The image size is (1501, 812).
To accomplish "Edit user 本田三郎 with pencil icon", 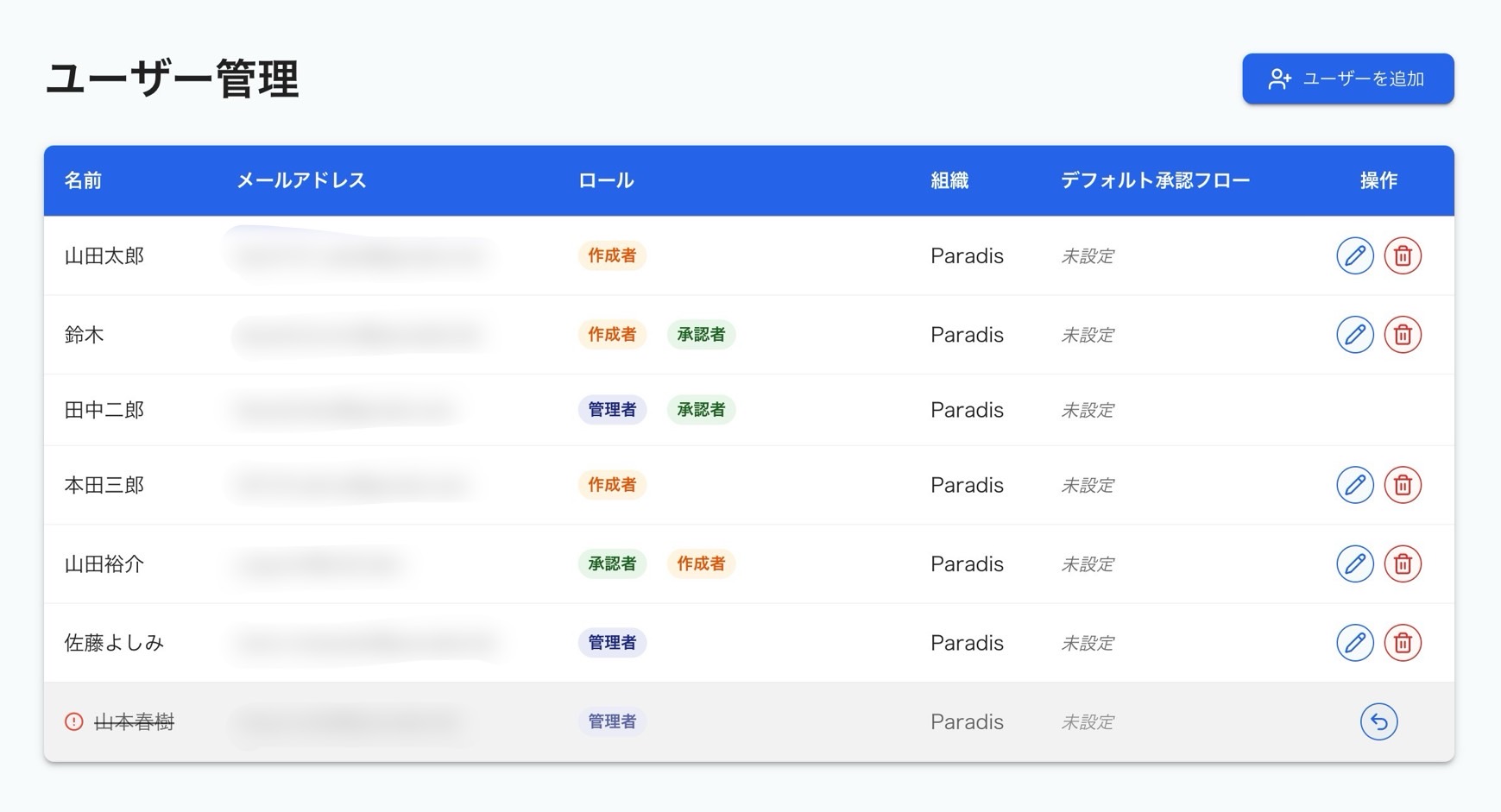I will (x=1354, y=485).
